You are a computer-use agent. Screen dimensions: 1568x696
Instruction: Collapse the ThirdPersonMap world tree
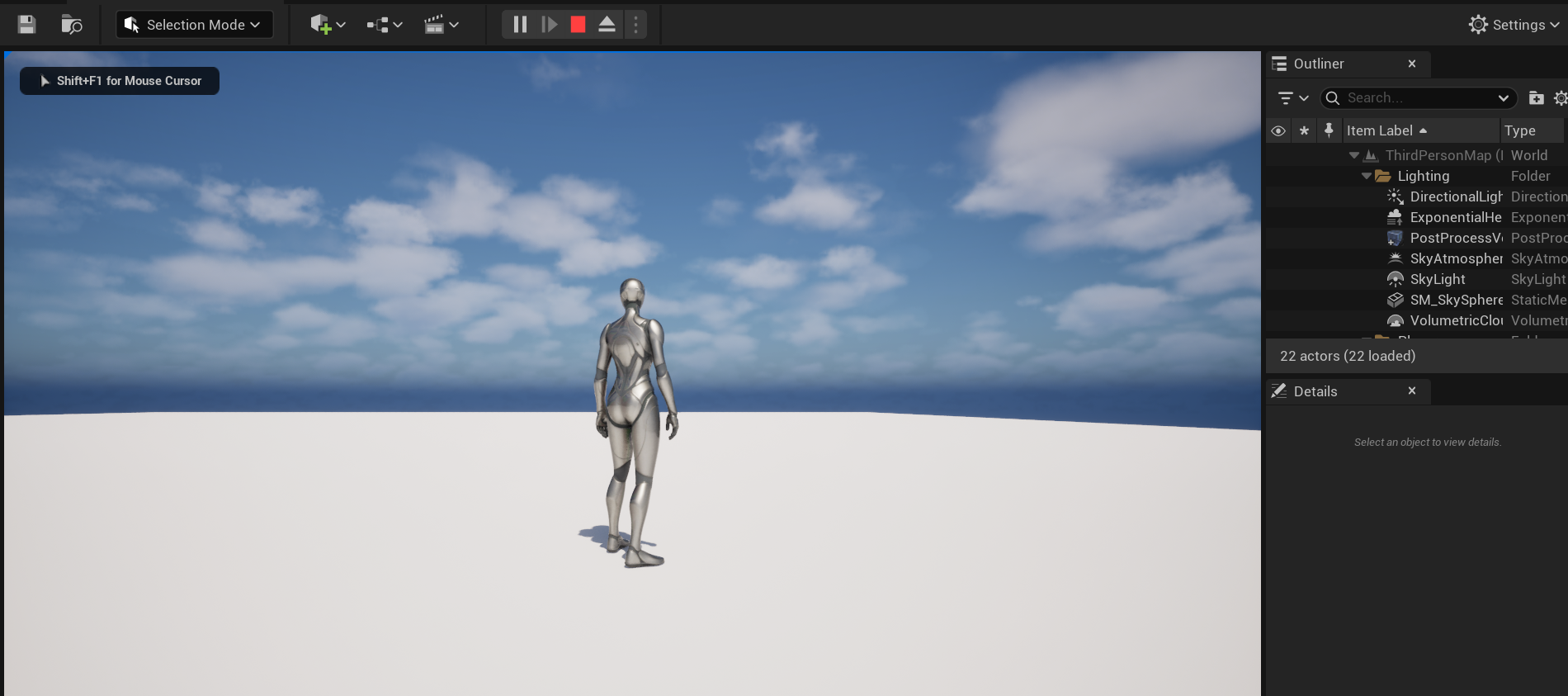pos(1353,155)
